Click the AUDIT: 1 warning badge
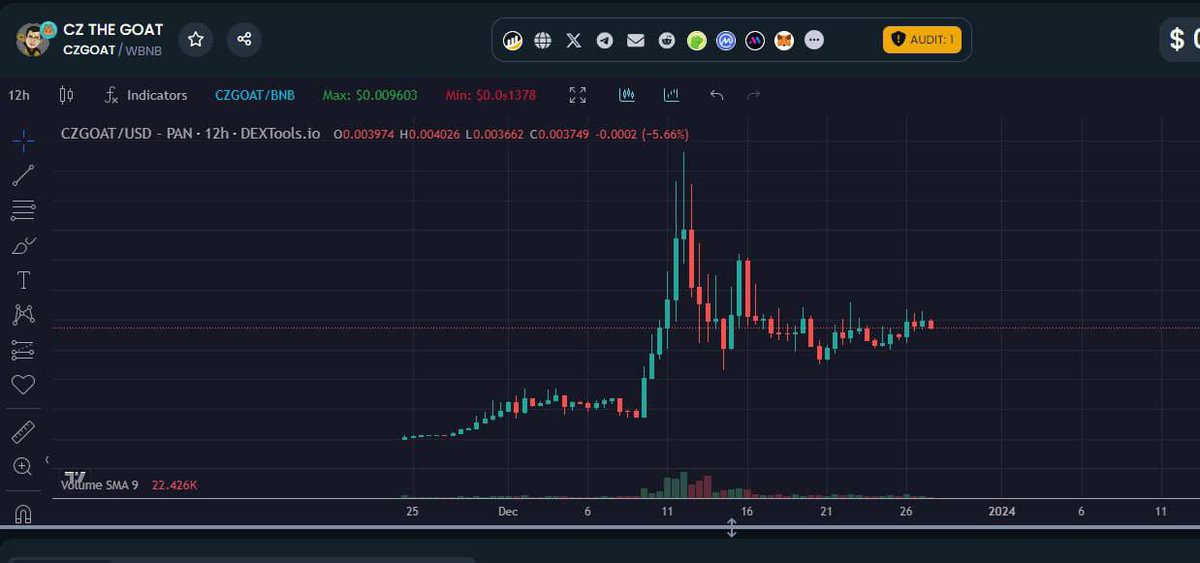This screenshot has height=563, width=1200. click(921, 40)
